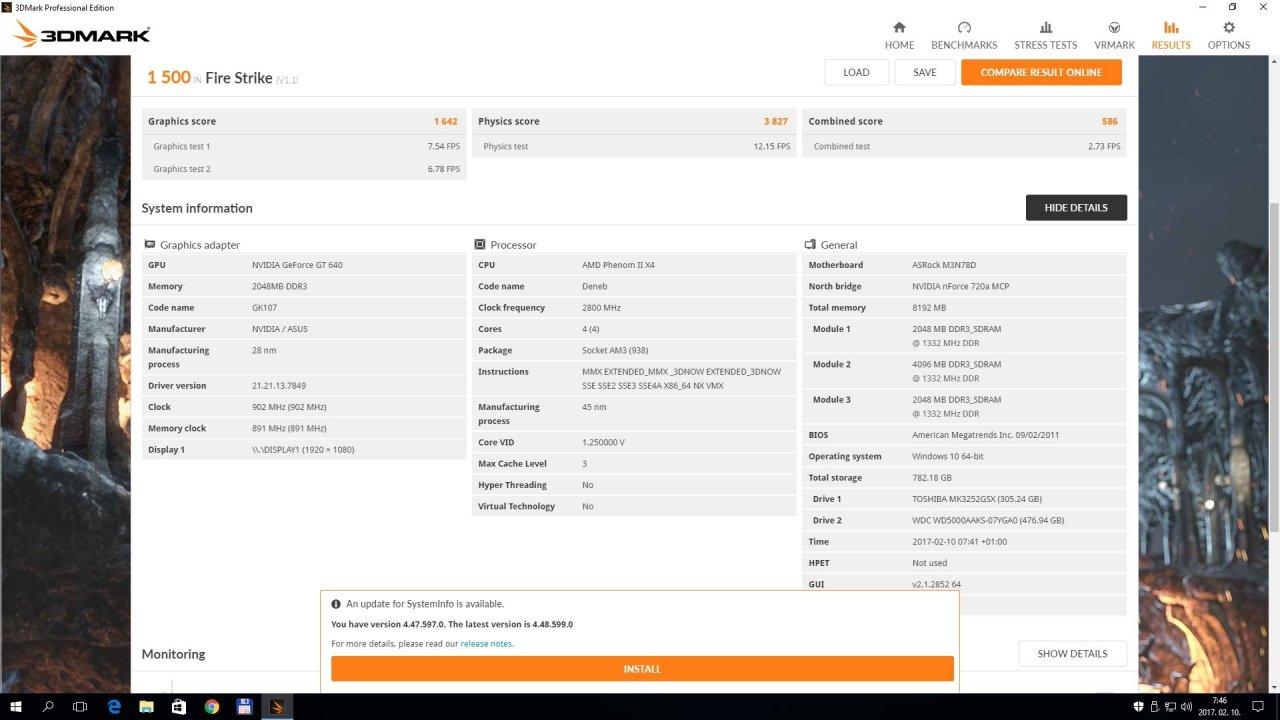Open Windows Defender tray icon

[1140, 706]
